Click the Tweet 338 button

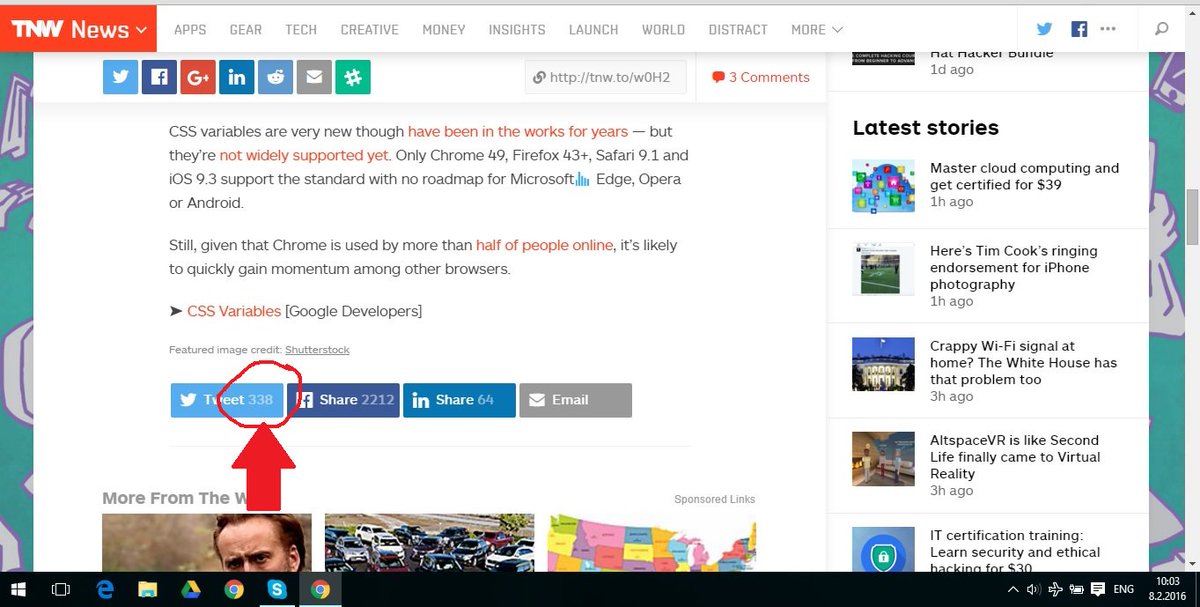227,400
